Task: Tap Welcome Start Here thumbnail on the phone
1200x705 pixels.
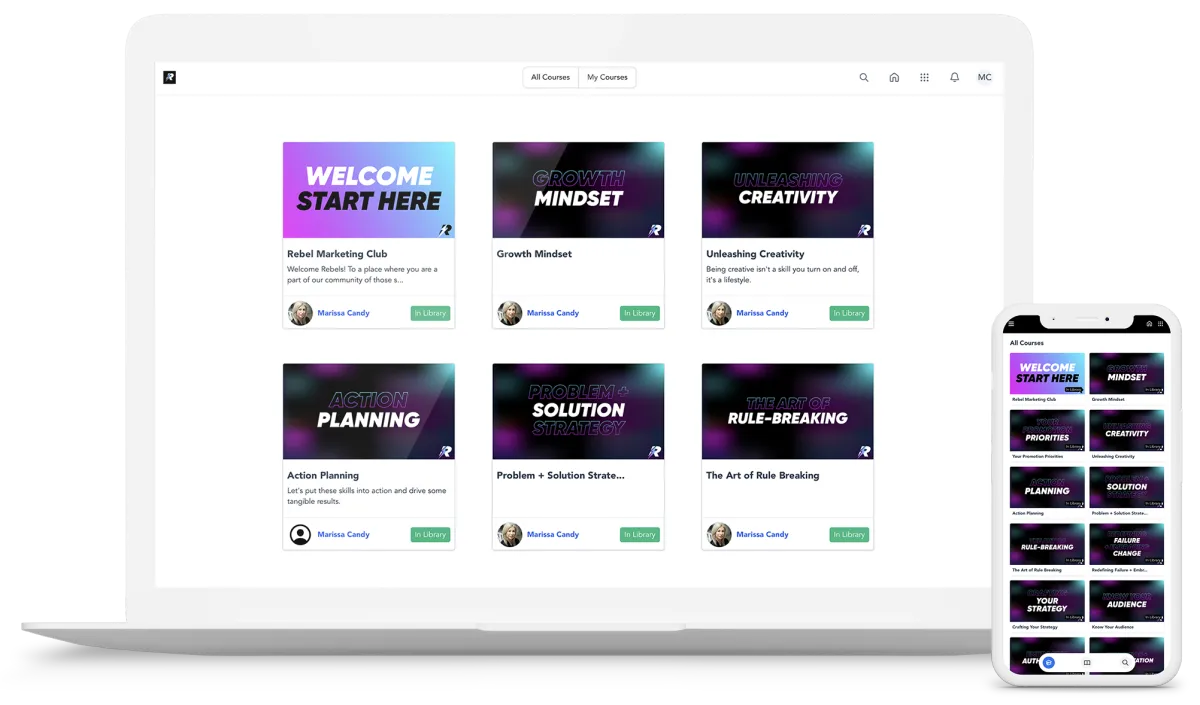Action: [x=1047, y=373]
